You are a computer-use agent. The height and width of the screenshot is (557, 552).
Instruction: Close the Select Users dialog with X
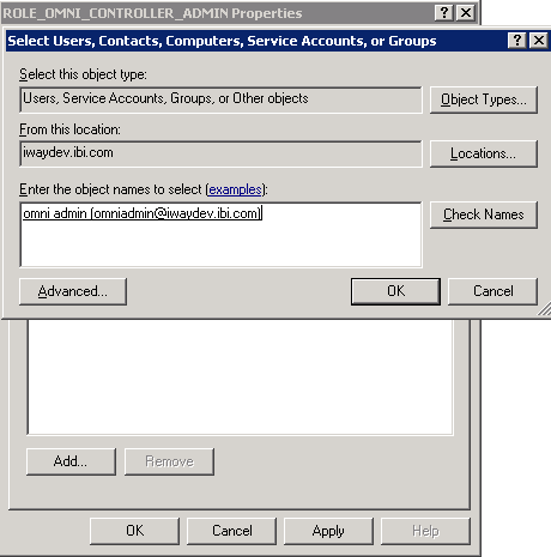coord(539,40)
